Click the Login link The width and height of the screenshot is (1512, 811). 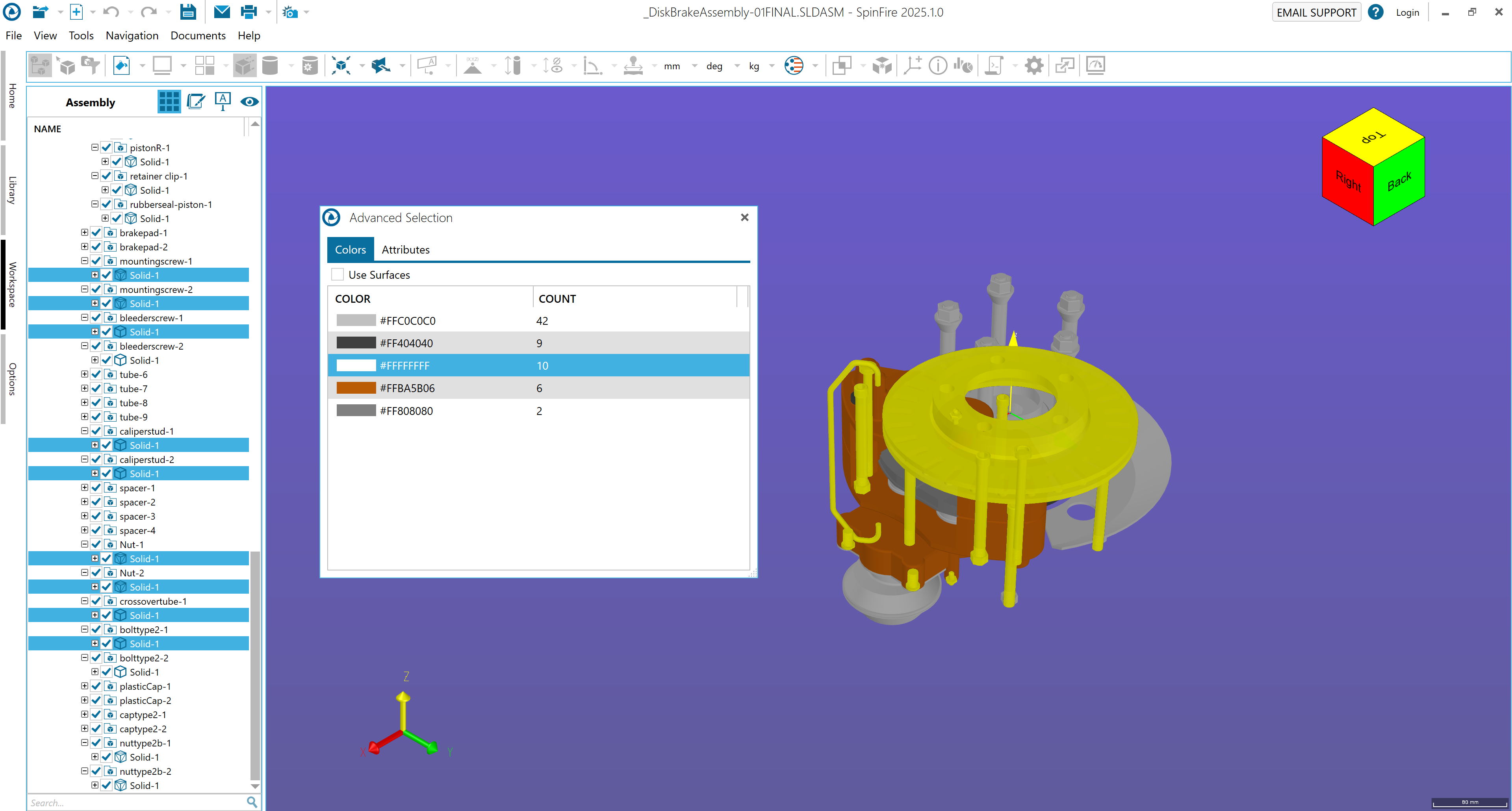pyautogui.click(x=1407, y=12)
